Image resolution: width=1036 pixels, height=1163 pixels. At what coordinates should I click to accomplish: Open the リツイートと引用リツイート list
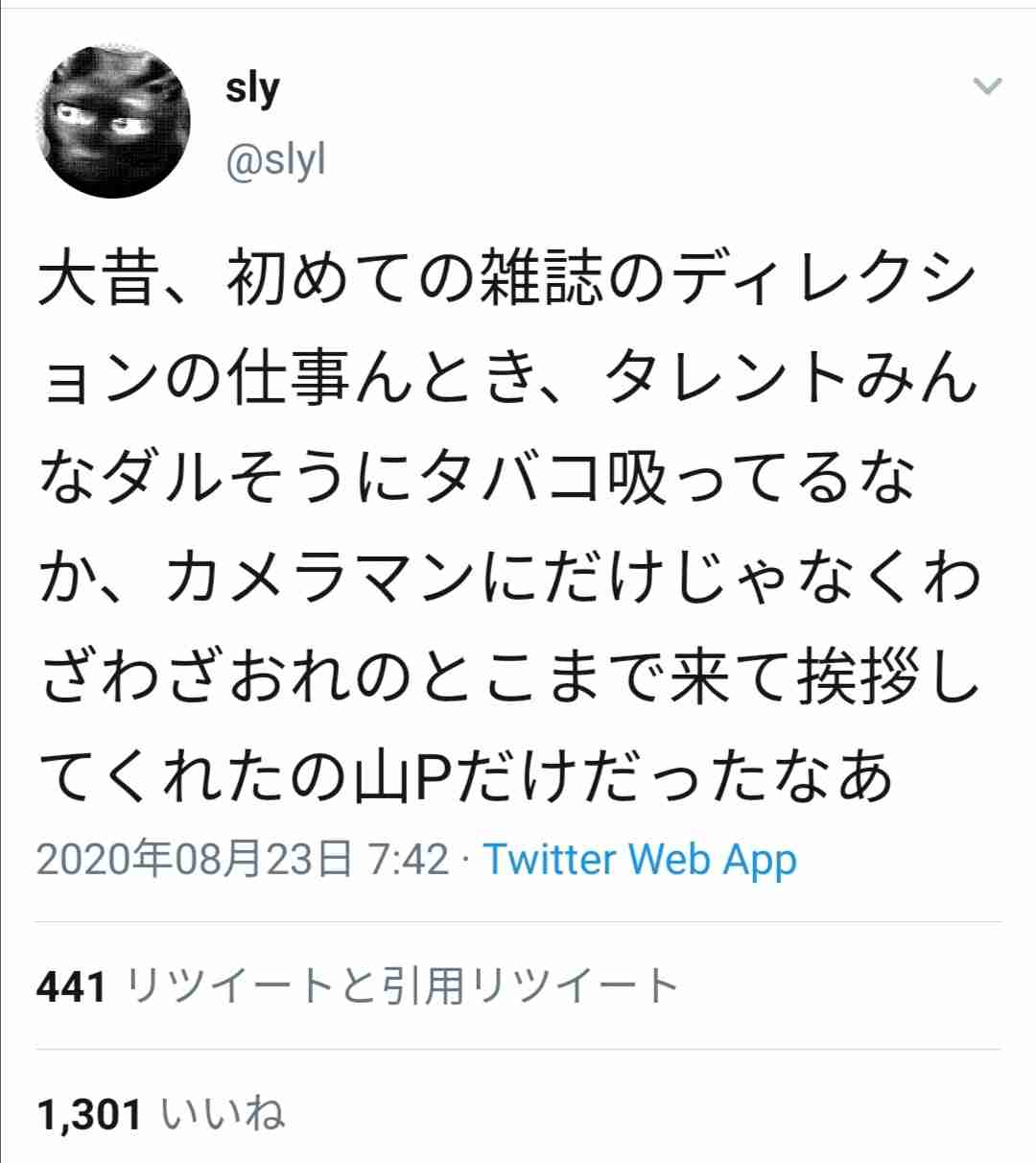pos(402,986)
